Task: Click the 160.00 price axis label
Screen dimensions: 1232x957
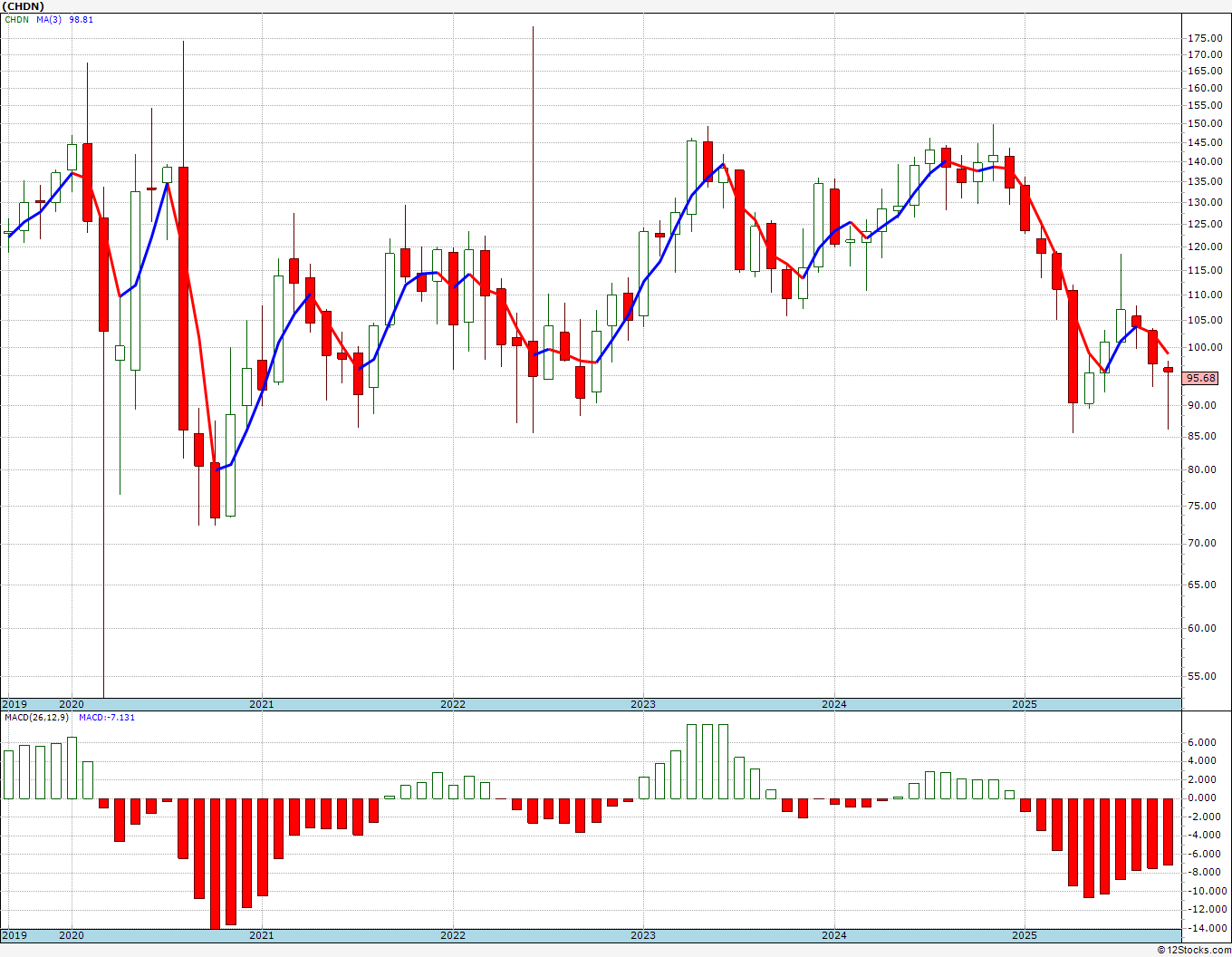Action: 1203,88
